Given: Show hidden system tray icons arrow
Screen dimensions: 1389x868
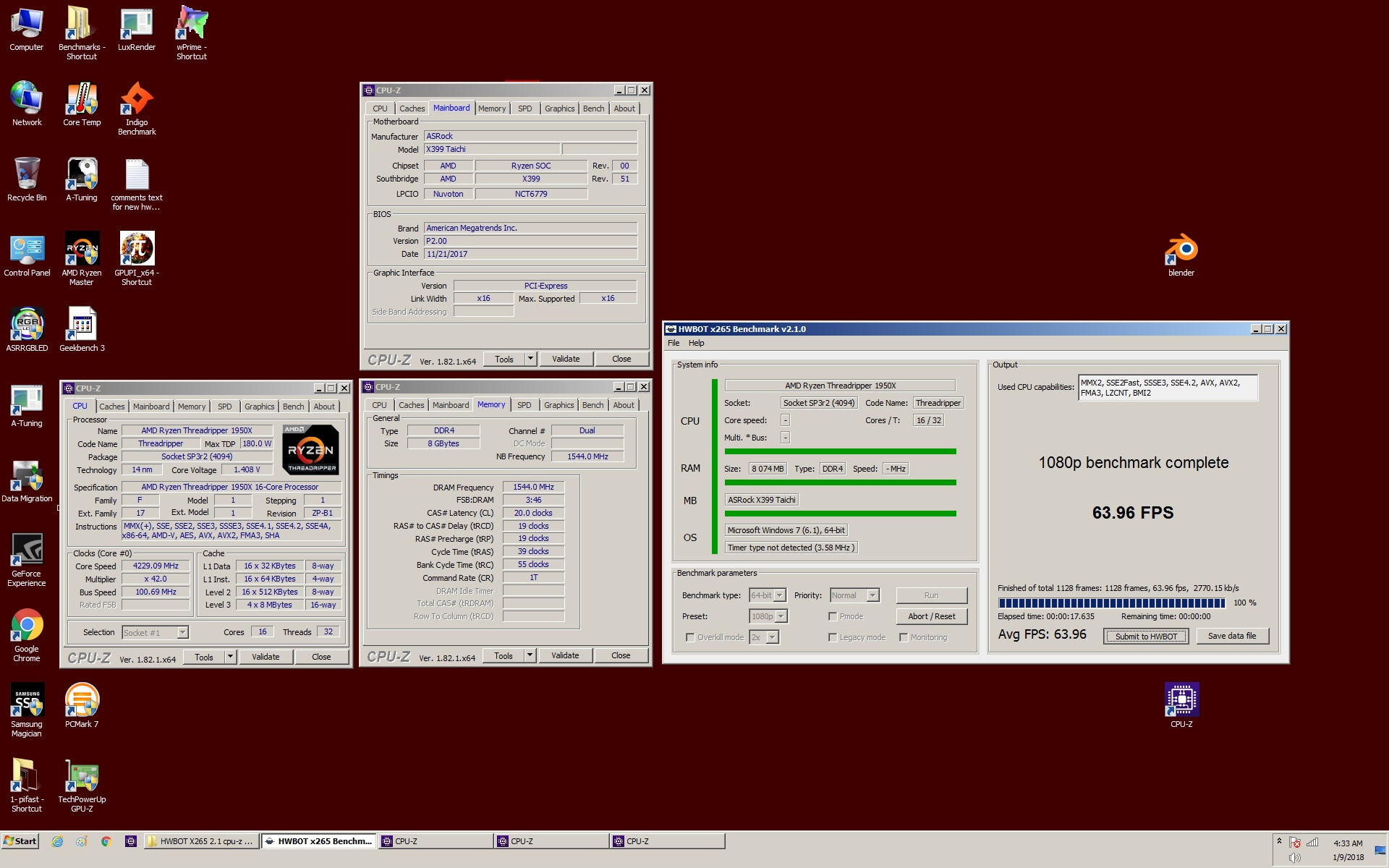Looking at the screenshot, I should [x=1279, y=841].
